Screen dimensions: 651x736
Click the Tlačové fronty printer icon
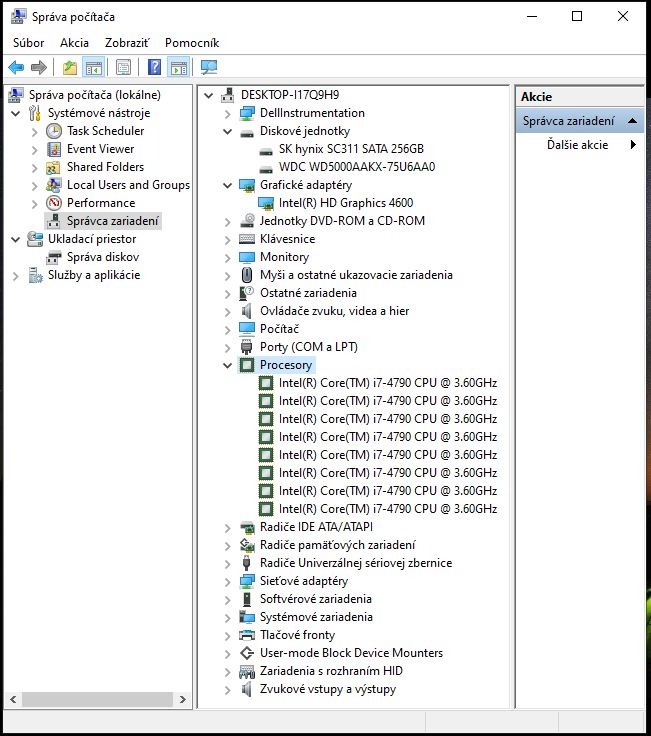(x=247, y=636)
